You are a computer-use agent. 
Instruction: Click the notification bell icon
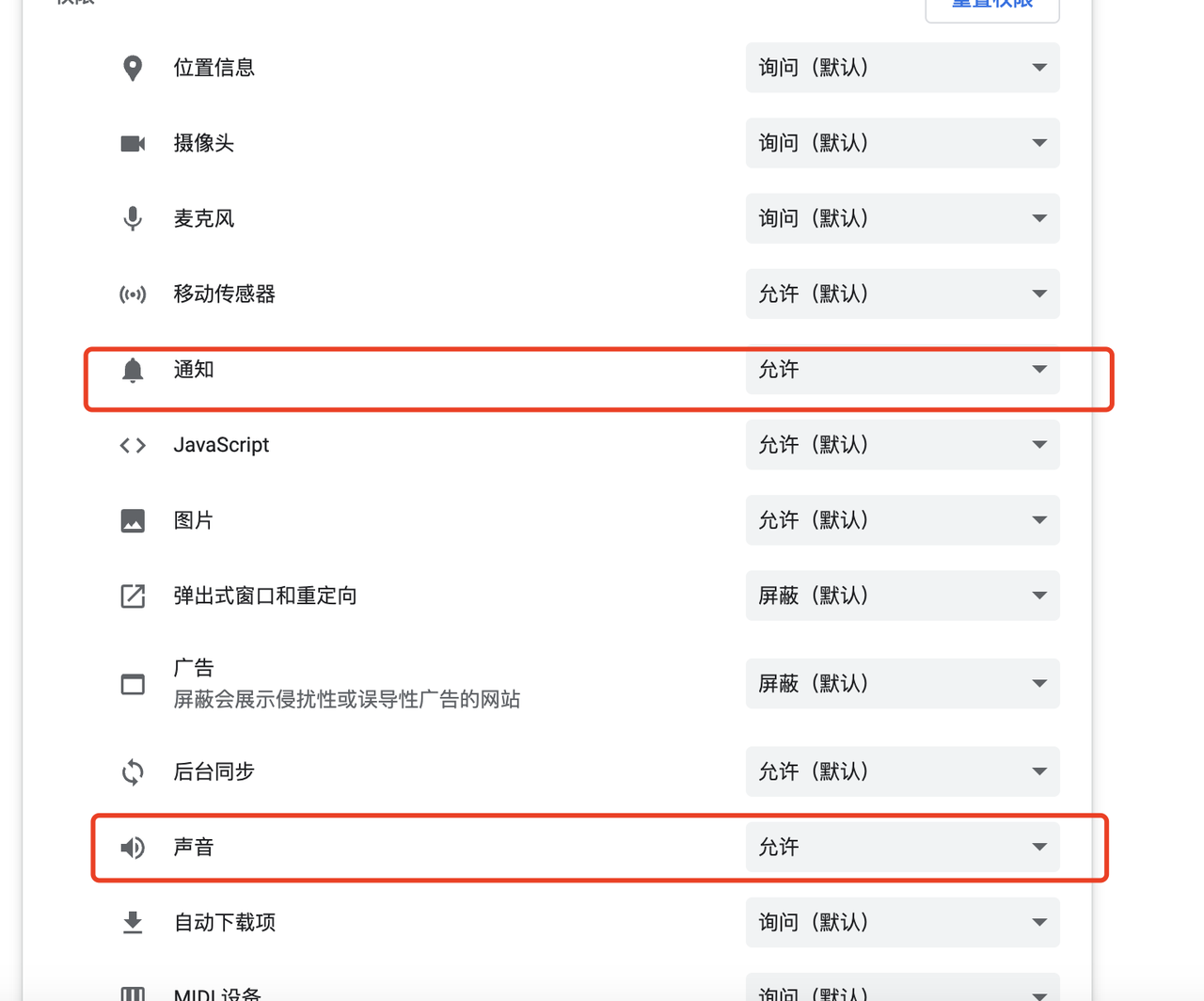(x=133, y=370)
